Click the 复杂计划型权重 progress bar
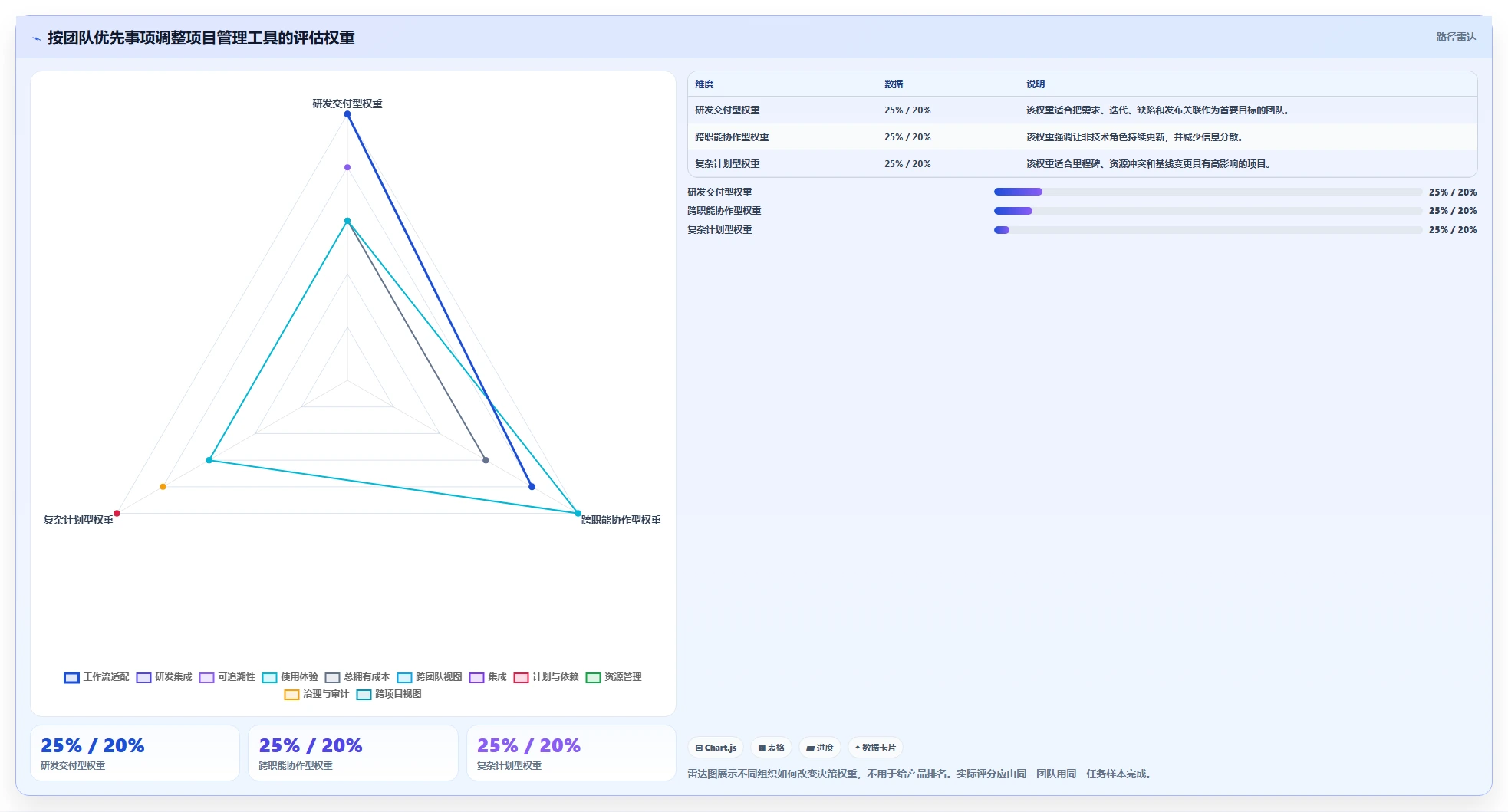The width and height of the screenshot is (1508, 812). tap(1208, 230)
